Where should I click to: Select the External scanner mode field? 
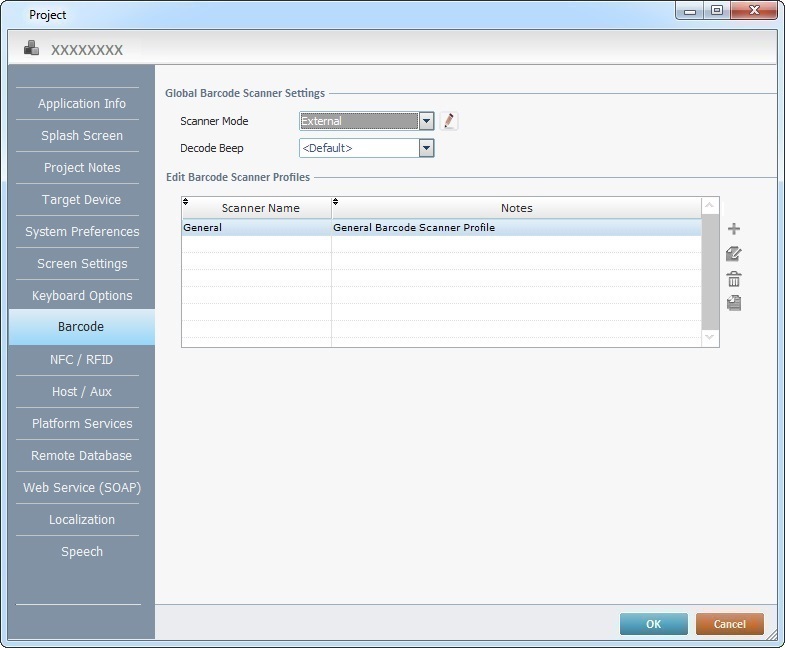[359, 121]
